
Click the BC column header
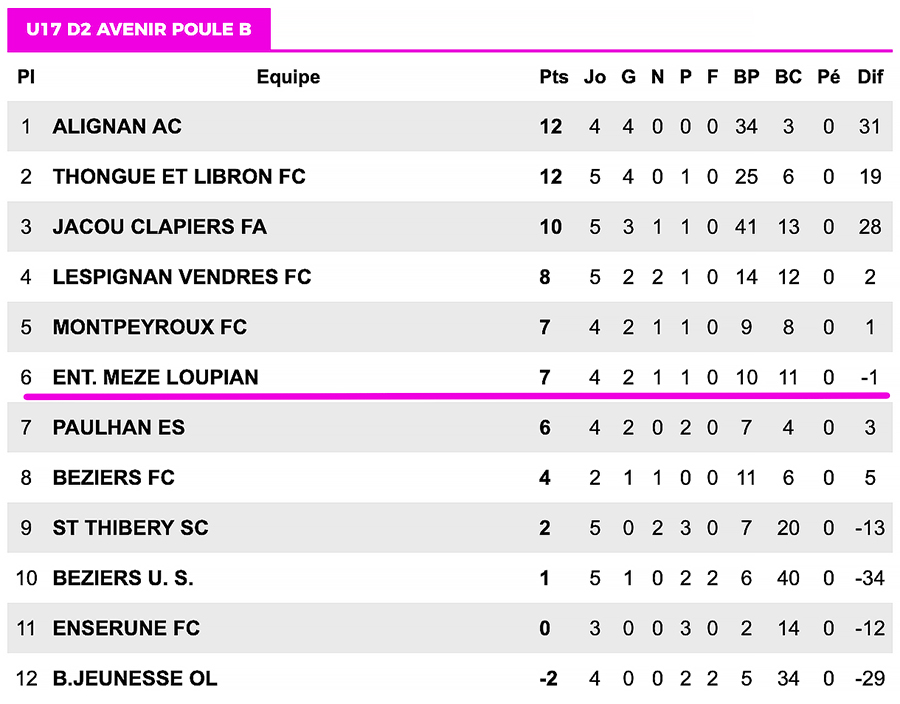coord(788,77)
